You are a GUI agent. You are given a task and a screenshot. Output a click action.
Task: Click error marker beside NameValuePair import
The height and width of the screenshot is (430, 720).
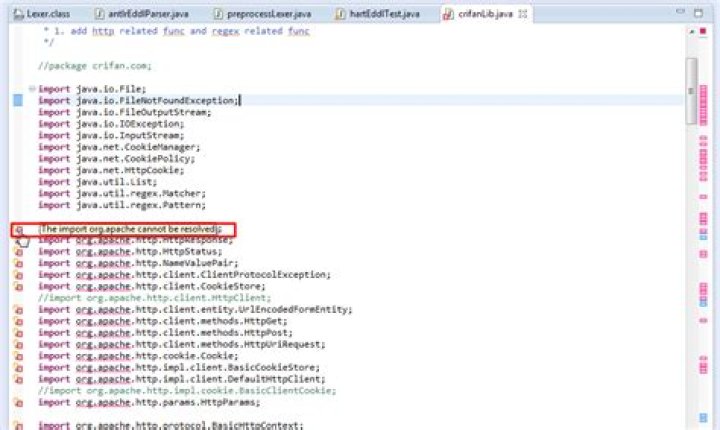(x=18, y=263)
